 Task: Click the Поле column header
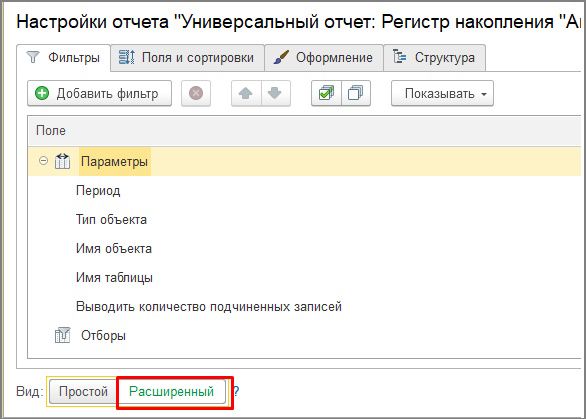click(305, 131)
